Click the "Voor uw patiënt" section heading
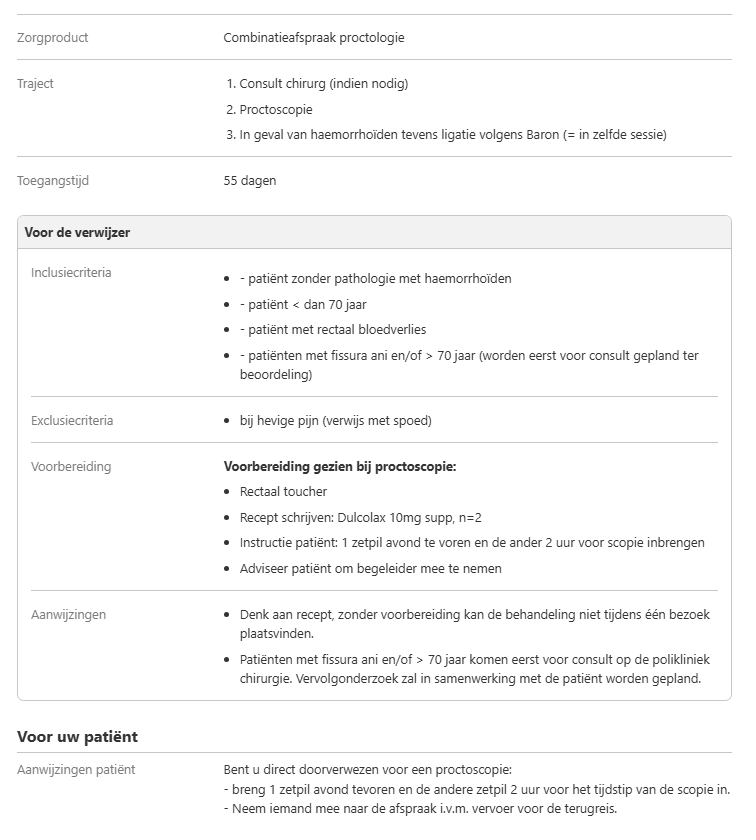Screen dimensions: 756x840 point(77,737)
